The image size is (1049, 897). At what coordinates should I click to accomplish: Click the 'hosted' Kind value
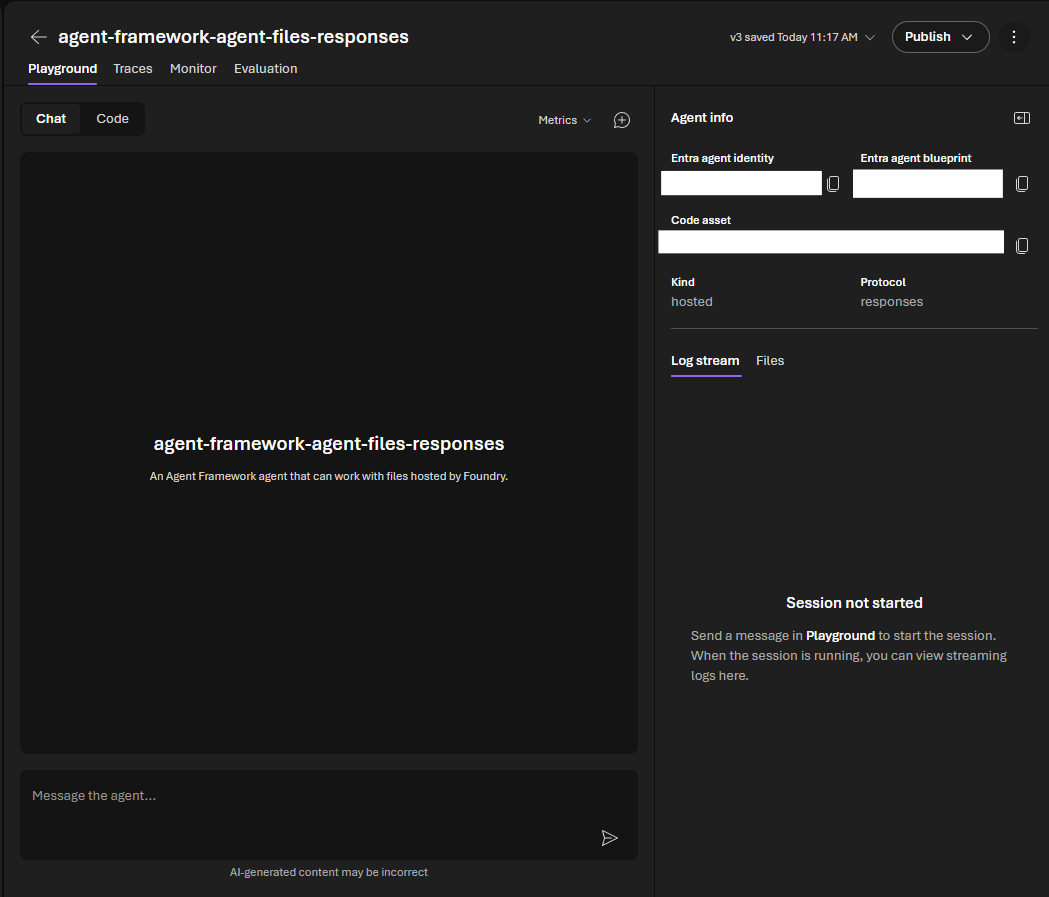point(692,302)
